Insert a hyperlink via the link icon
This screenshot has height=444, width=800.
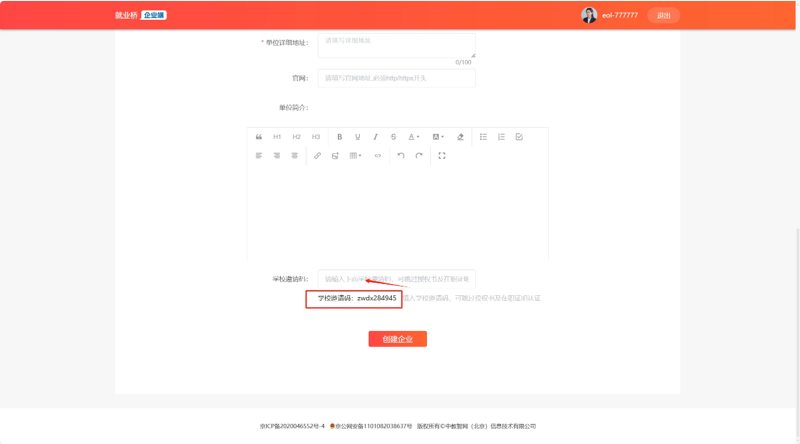(x=318, y=156)
